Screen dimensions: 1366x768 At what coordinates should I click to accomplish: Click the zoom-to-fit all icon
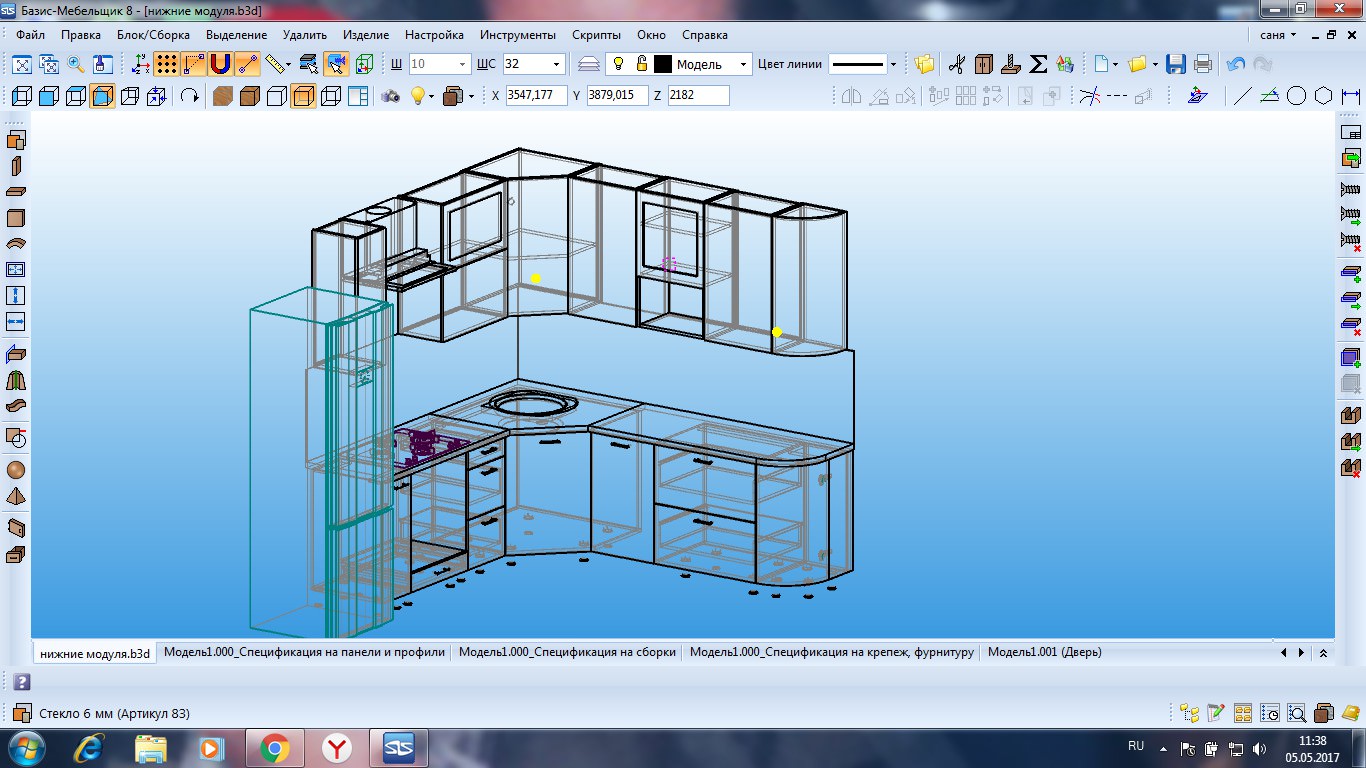tap(22, 64)
